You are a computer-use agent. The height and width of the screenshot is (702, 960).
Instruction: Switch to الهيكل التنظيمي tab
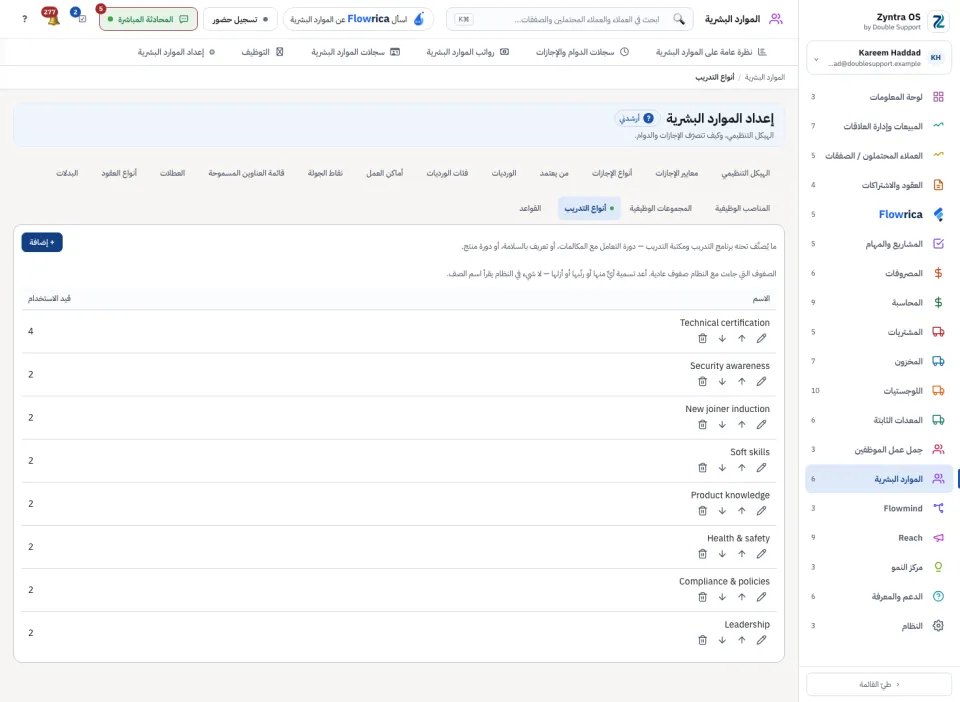[745, 173]
